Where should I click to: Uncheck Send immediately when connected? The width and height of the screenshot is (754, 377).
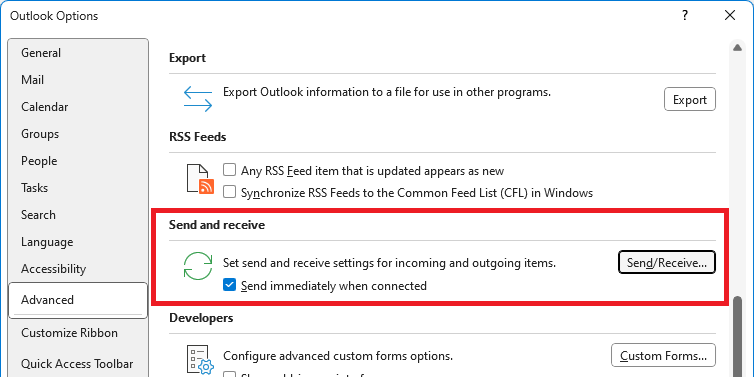[230, 286]
